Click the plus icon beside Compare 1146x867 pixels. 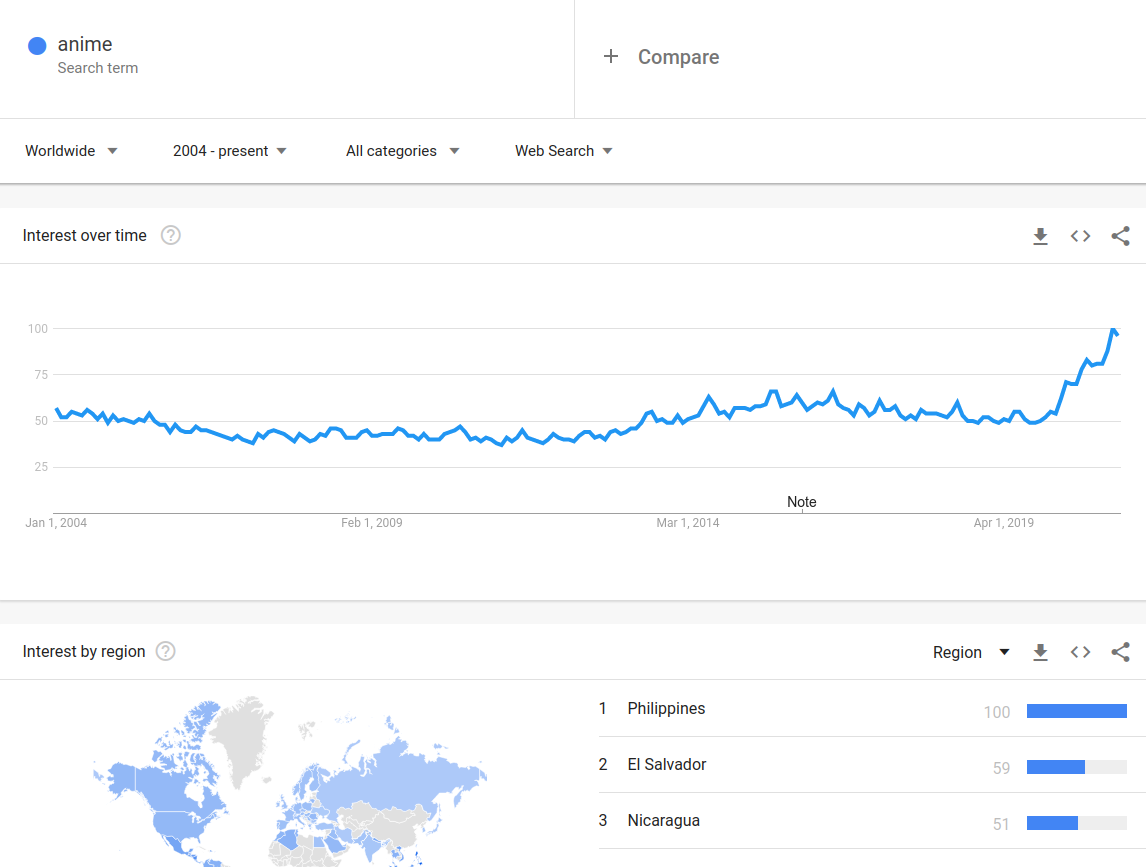tap(611, 57)
